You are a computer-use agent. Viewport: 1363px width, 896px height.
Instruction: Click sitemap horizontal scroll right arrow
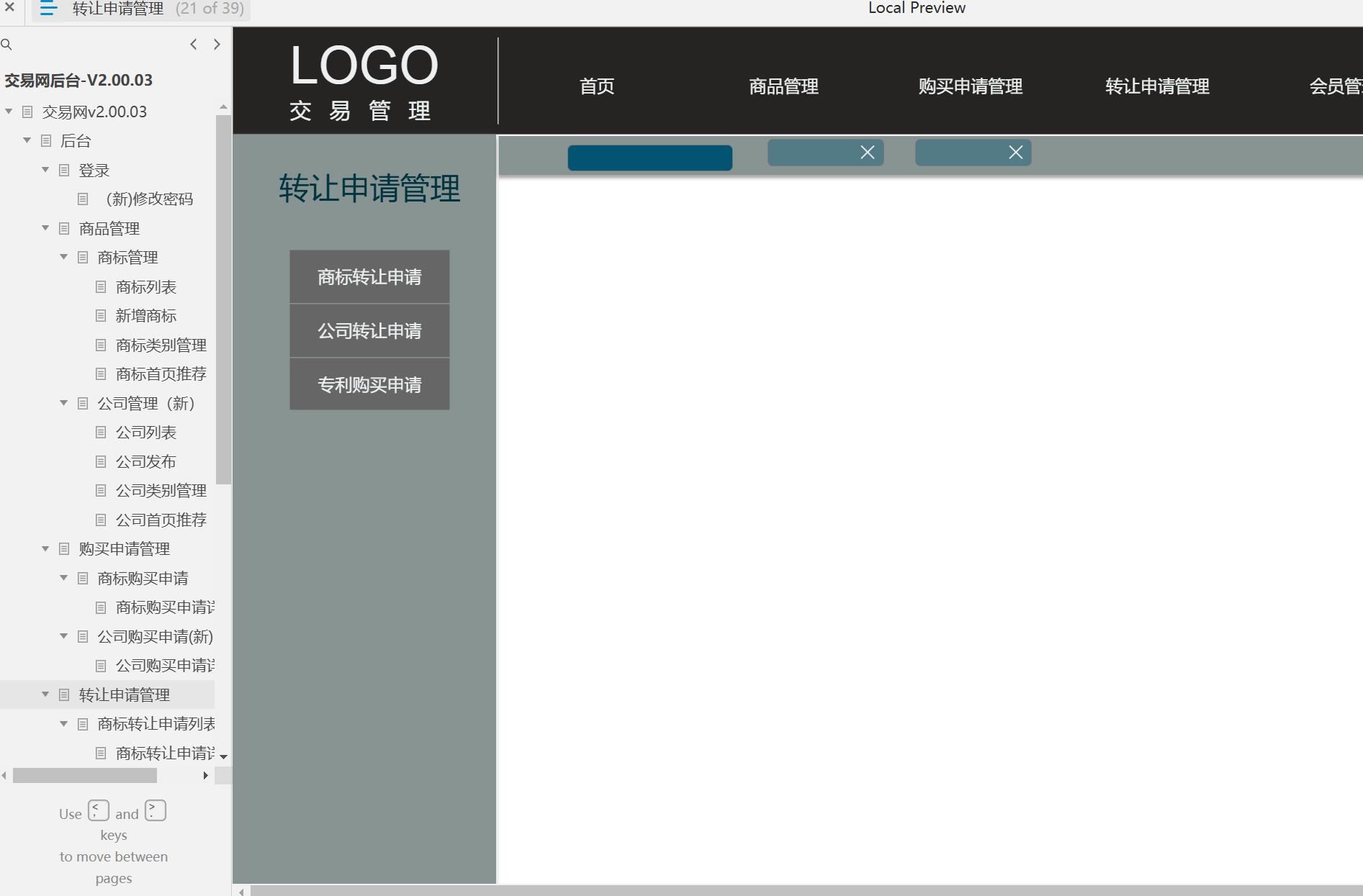point(206,775)
